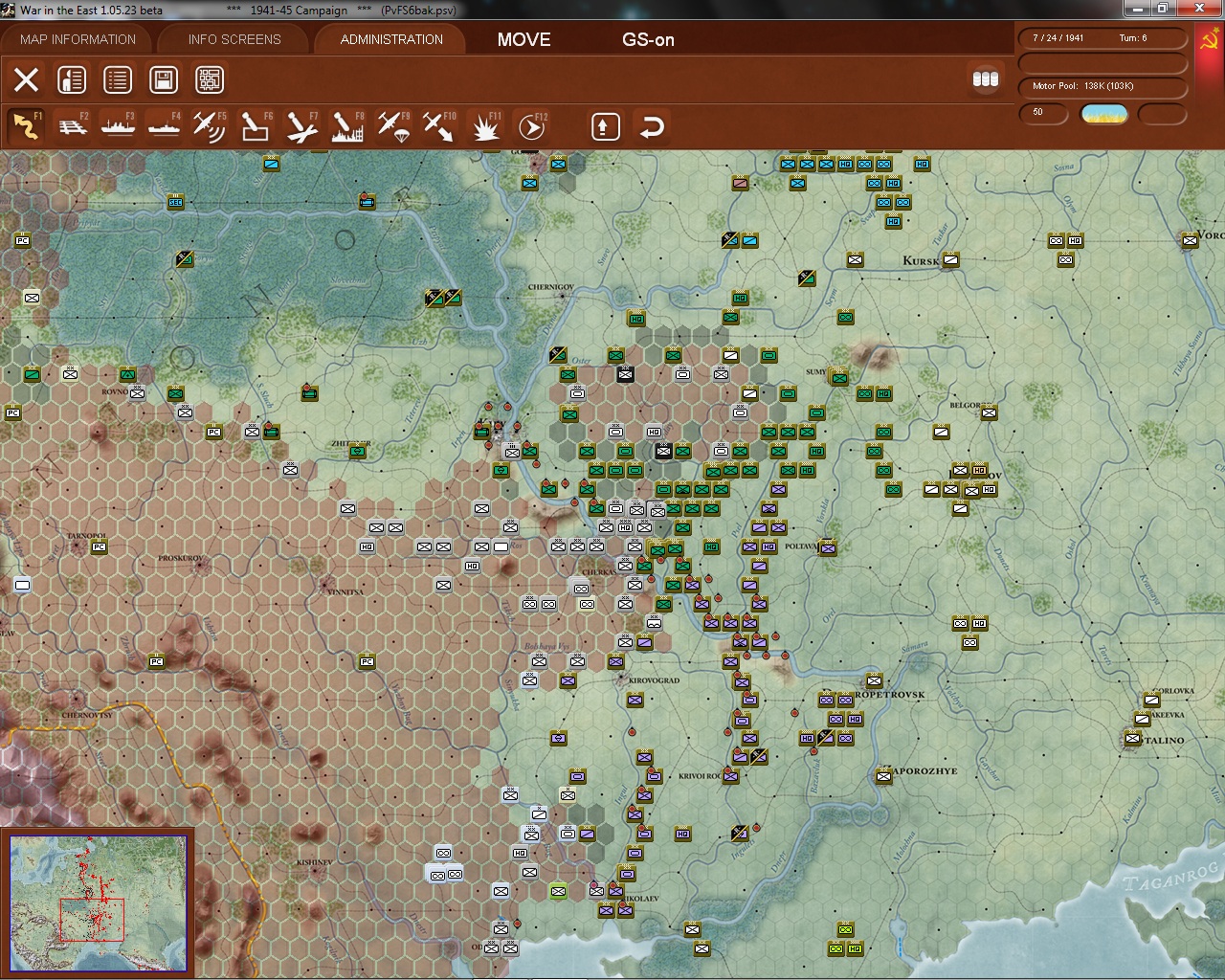The height and width of the screenshot is (980, 1225).
Task: Toggle the F11 air attack explosion mode
Action: 485,124
